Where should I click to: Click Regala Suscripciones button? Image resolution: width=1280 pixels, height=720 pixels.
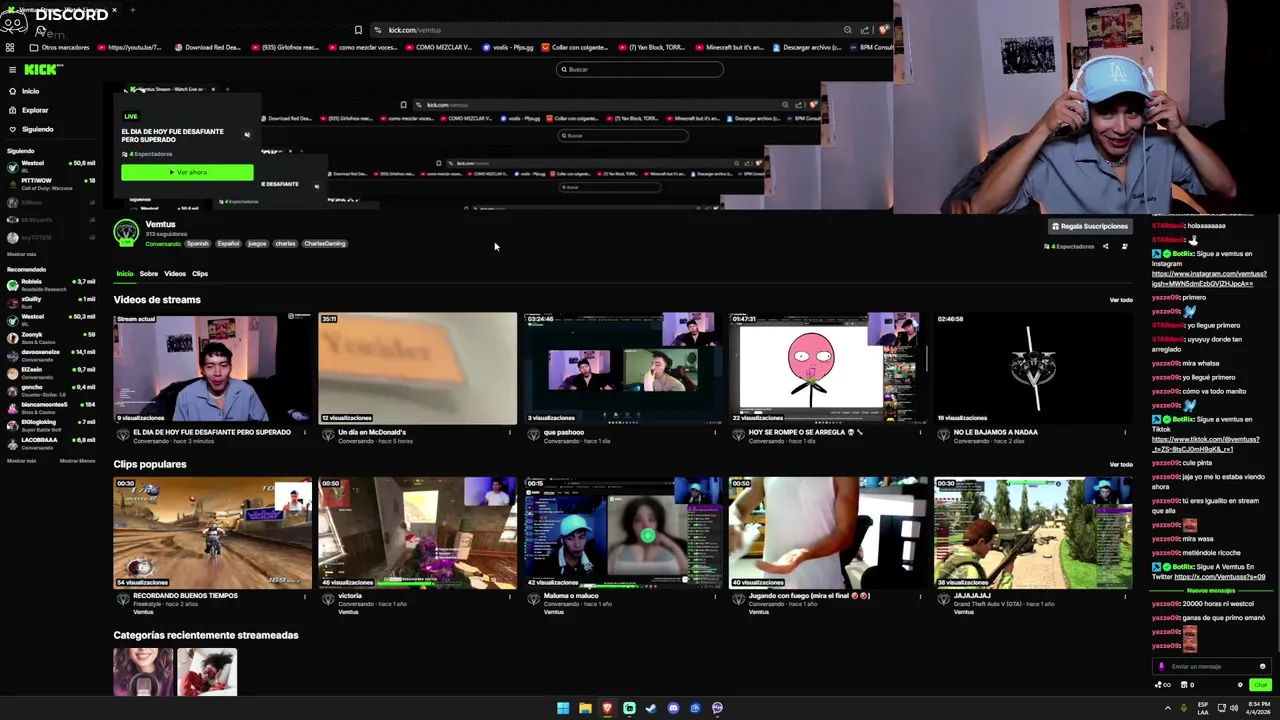1089,226
